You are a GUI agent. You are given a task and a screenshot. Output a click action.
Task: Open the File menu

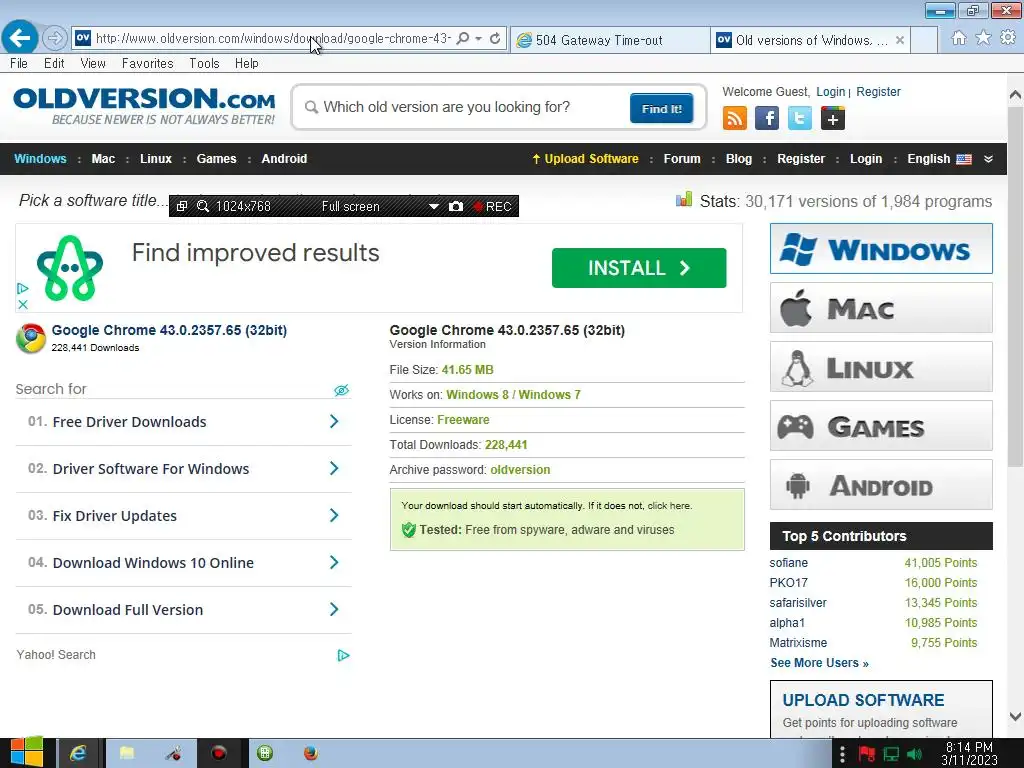pos(19,63)
